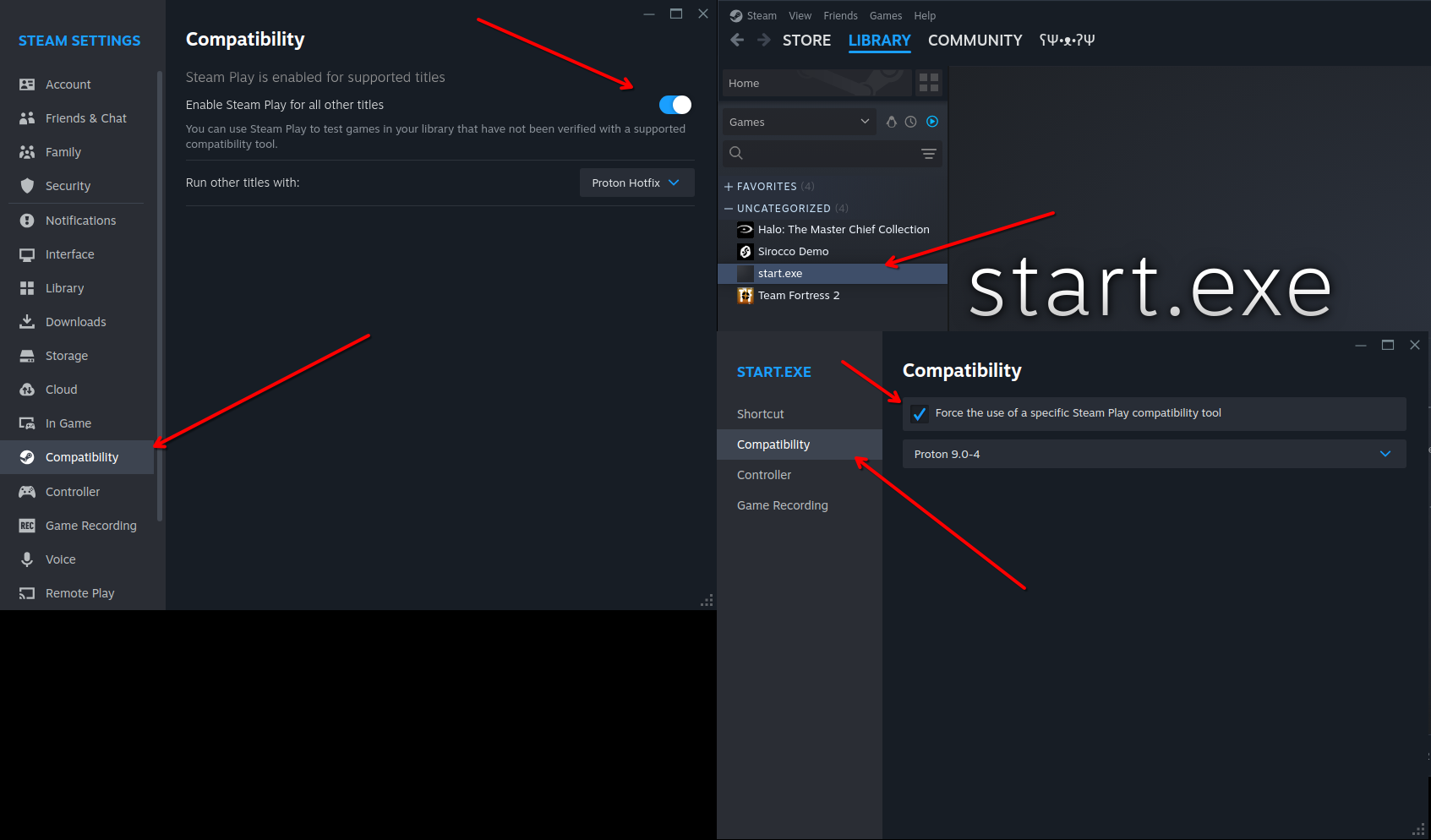Viewport: 1431px width, 840px height.
Task: Toggle Linux compatible games filter icon
Action: tap(891, 122)
